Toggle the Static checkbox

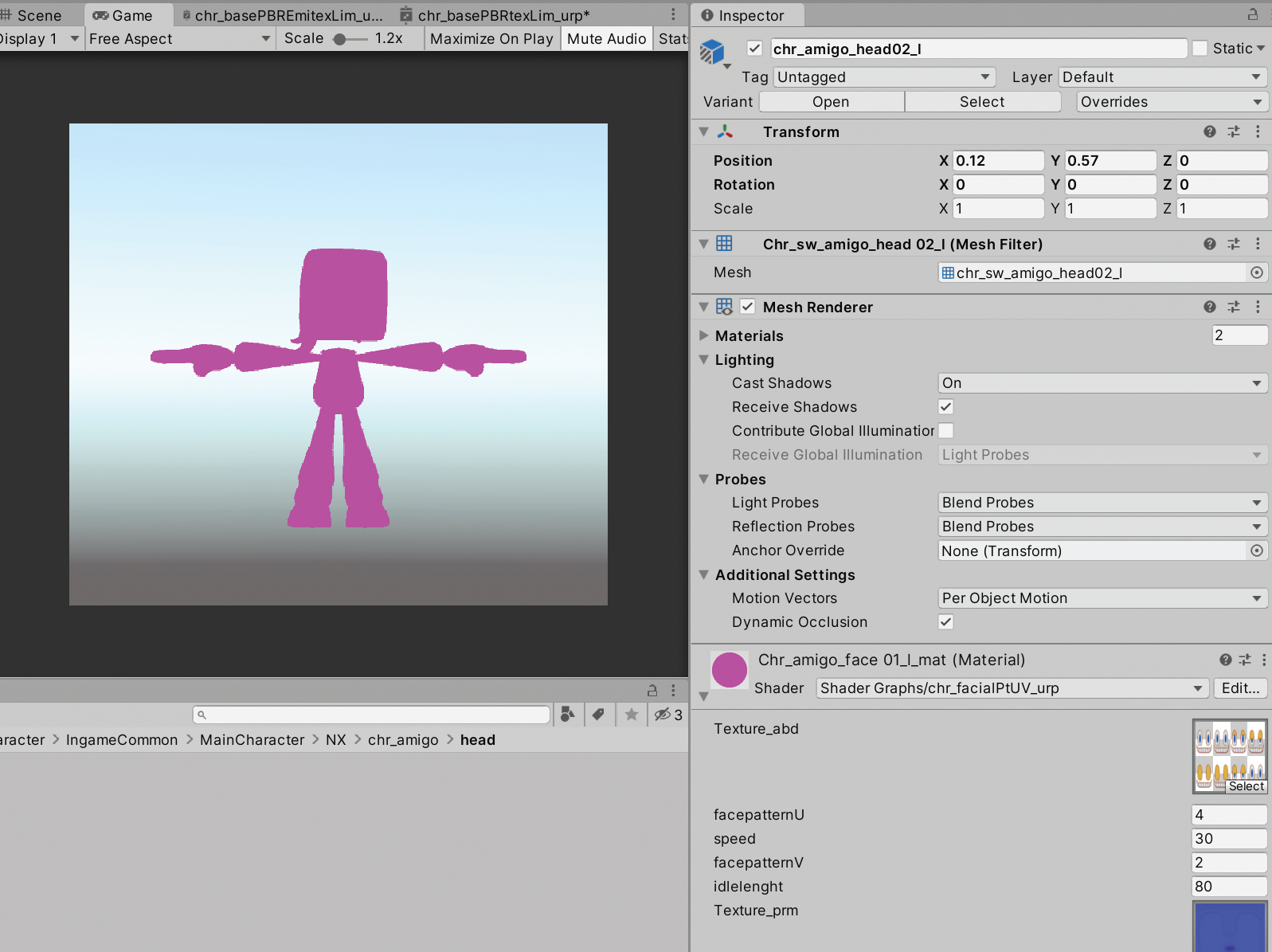tap(1200, 49)
